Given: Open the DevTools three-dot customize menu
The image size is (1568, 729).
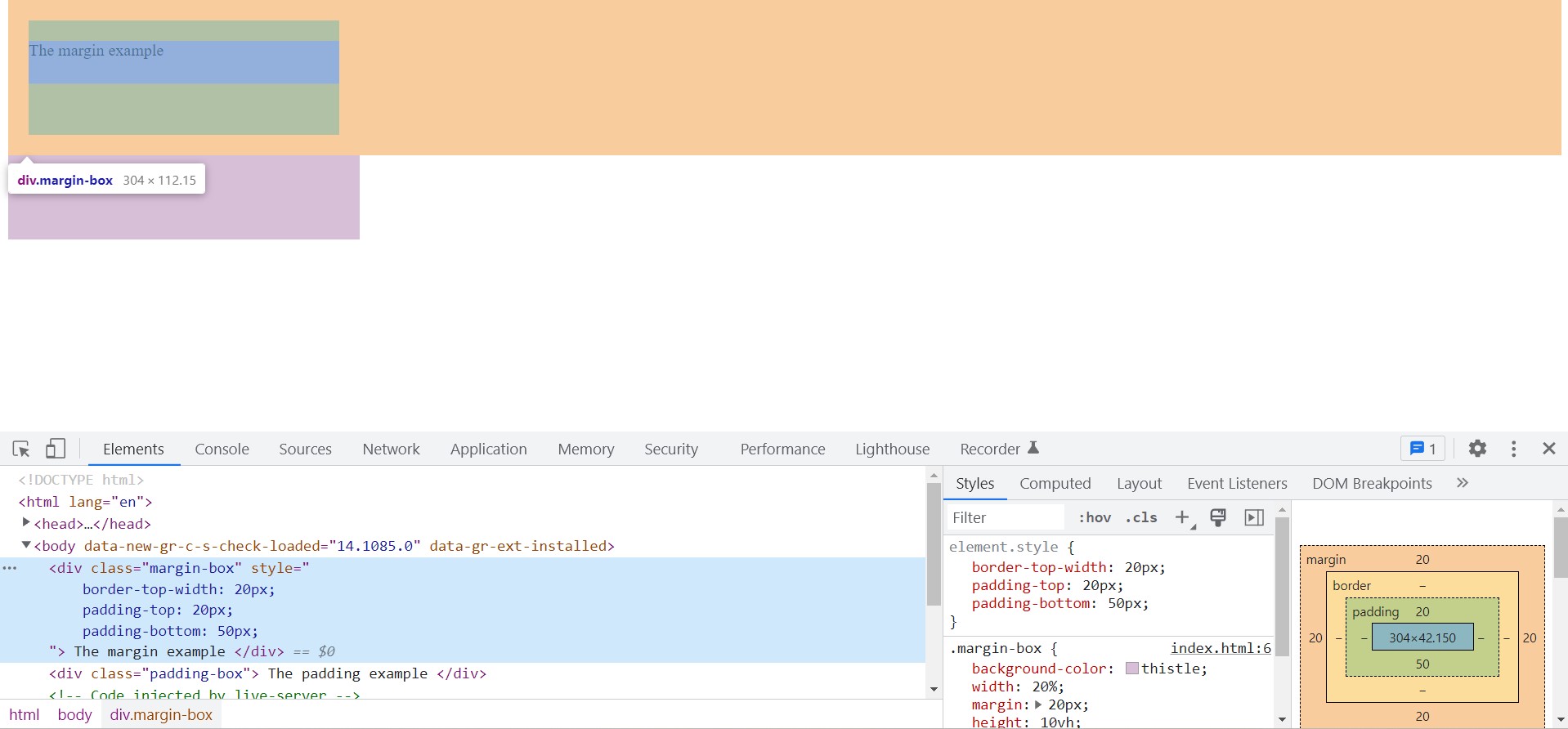Looking at the screenshot, I should pyautogui.click(x=1514, y=449).
